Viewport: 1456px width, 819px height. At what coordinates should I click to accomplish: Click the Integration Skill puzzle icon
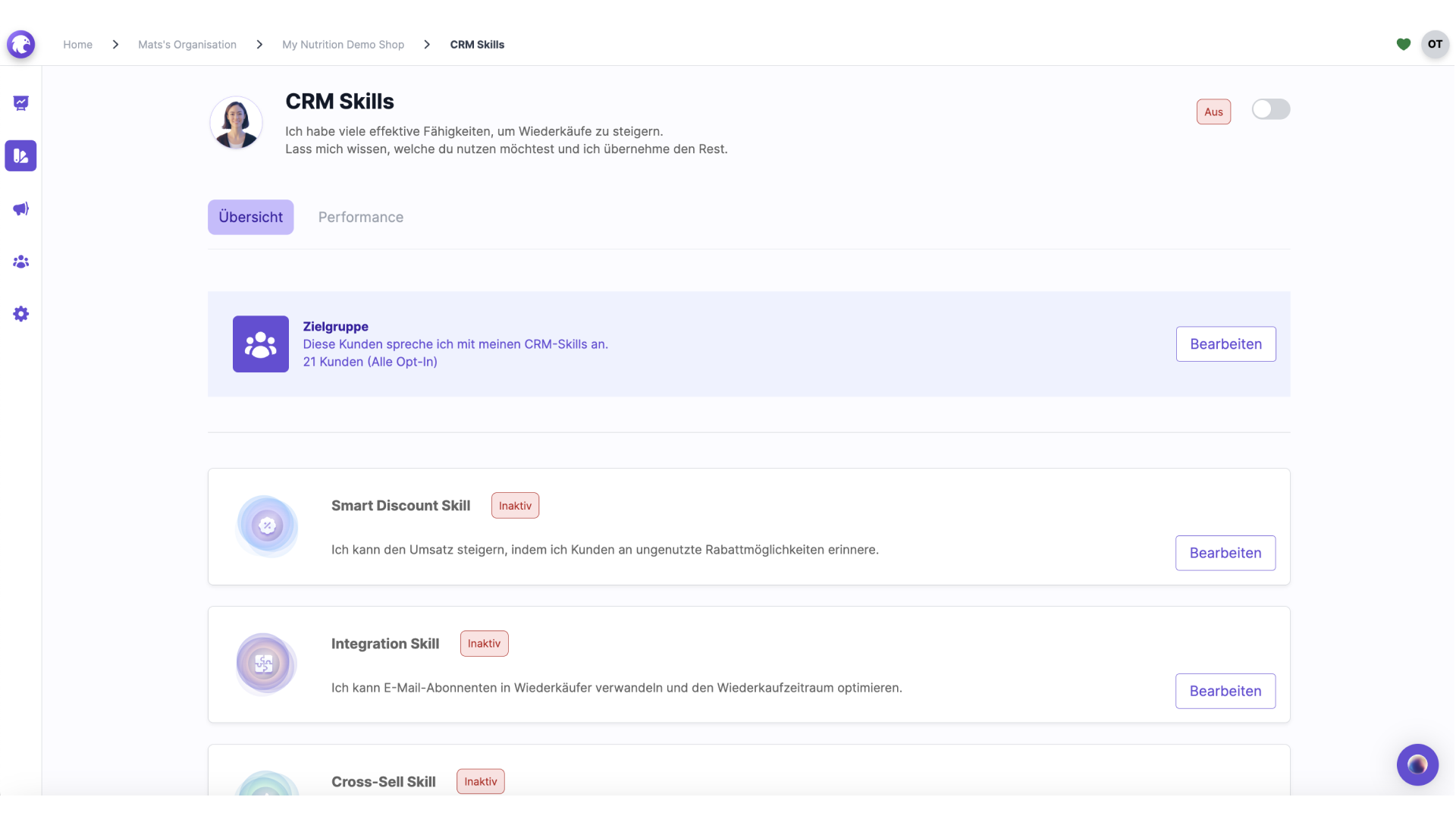click(x=265, y=664)
